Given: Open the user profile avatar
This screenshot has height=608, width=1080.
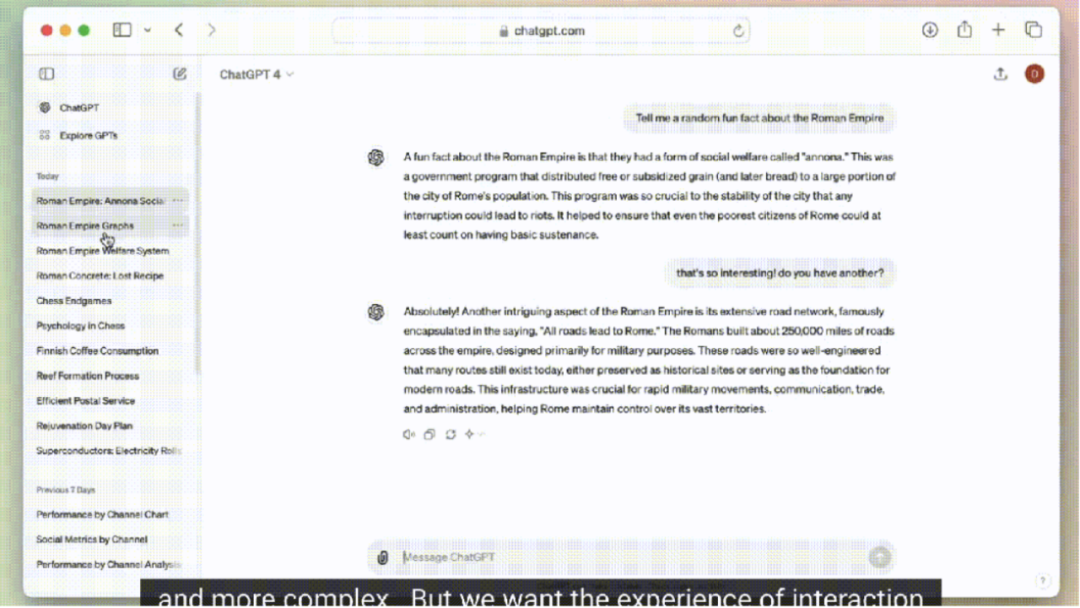Looking at the screenshot, I should tap(1034, 74).
